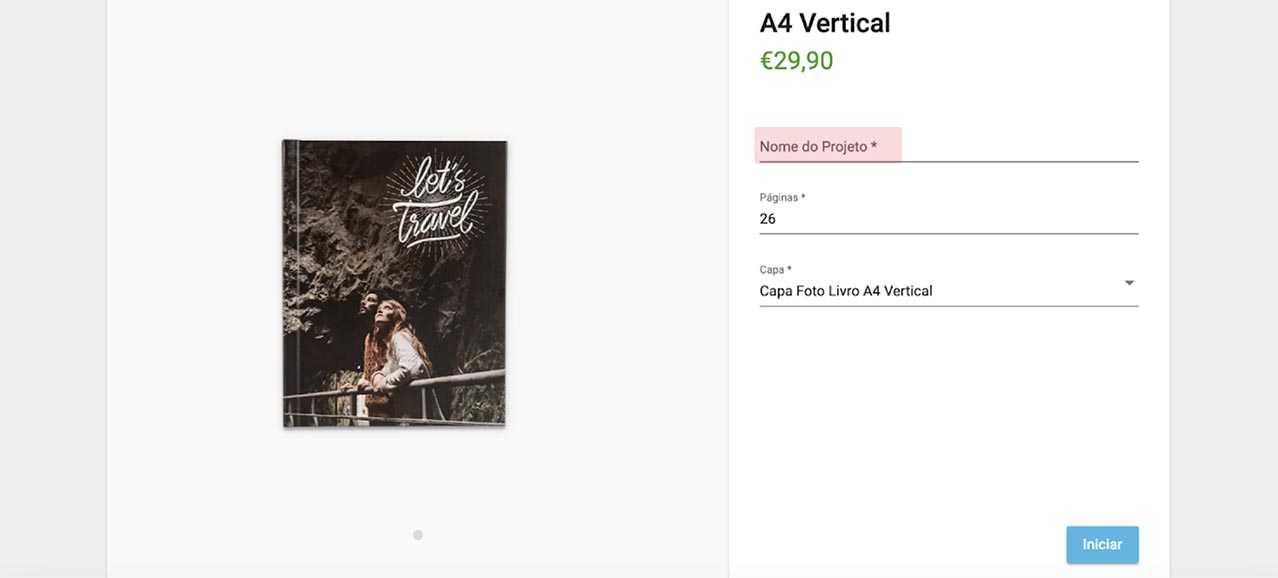This screenshot has width=1278, height=578.
Task: Click the photo book cover image
Action: coord(395,284)
